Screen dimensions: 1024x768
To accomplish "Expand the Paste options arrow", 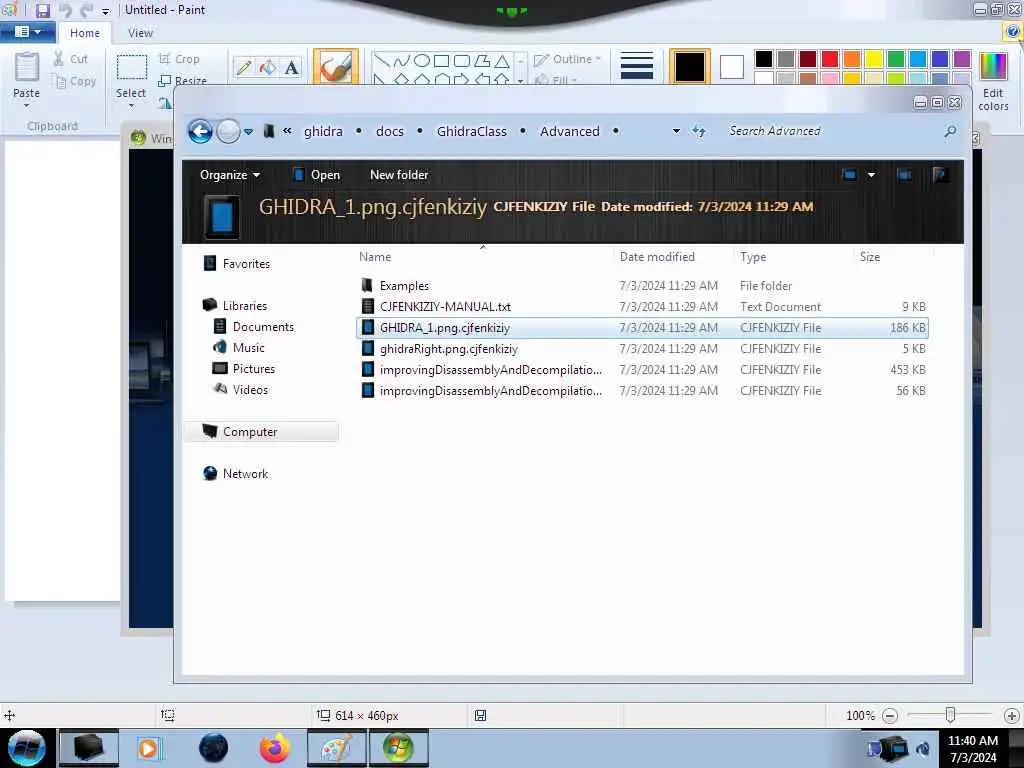I will click(27, 105).
